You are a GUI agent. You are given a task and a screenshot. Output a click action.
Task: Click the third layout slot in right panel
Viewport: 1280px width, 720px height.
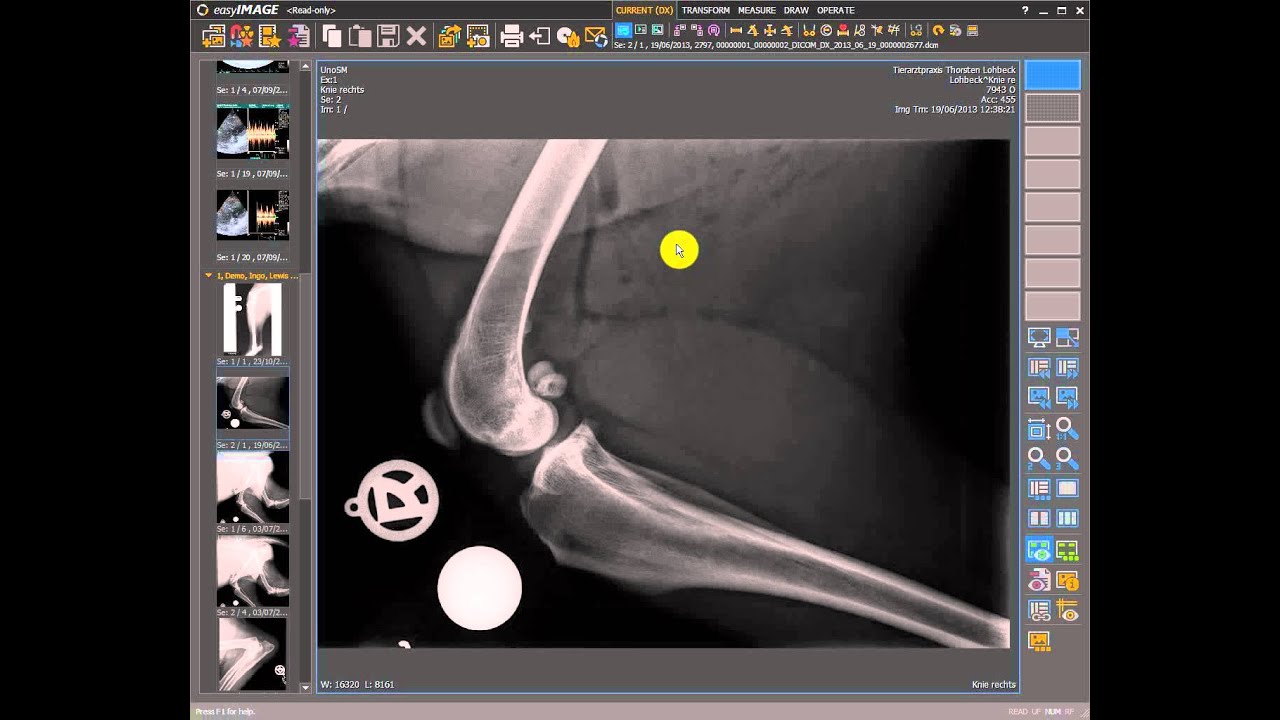coord(1053,141)
